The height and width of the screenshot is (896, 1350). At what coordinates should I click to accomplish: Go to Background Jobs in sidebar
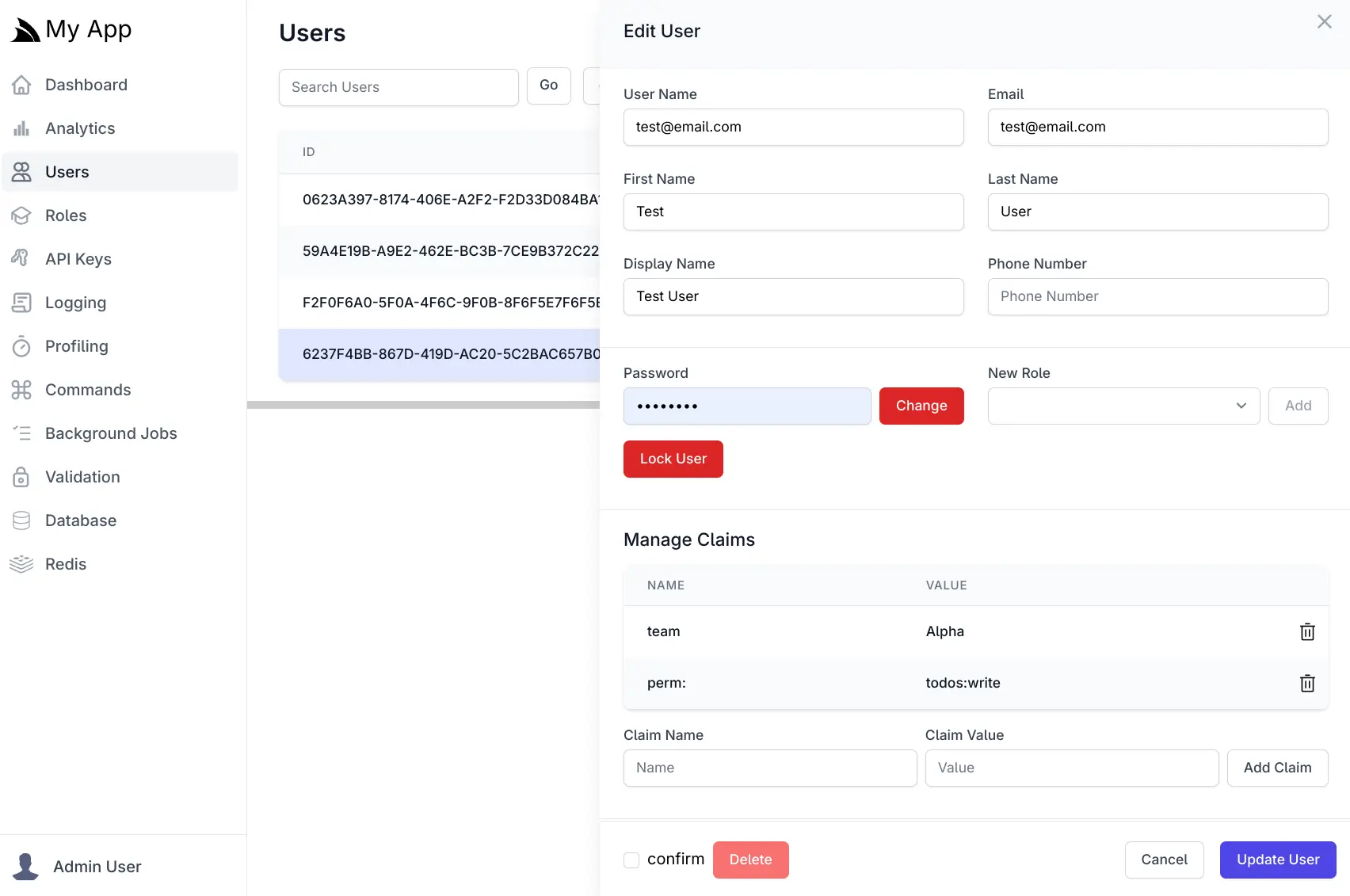pos(111,433)
